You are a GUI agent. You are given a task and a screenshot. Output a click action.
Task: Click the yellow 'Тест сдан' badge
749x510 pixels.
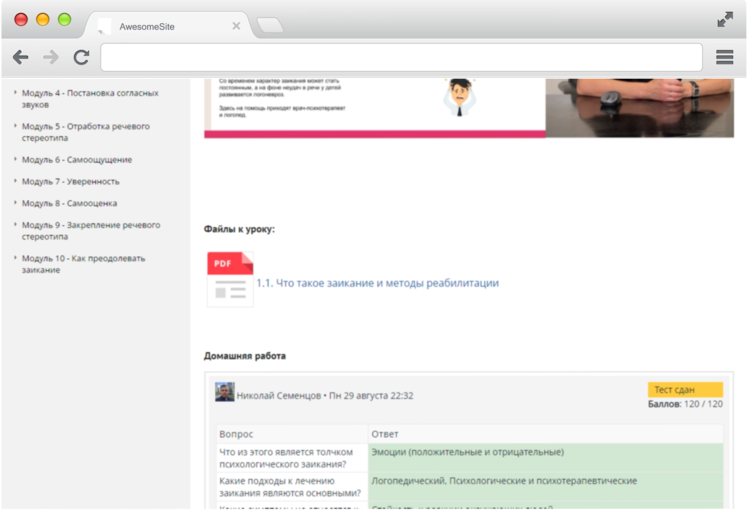[x=685, y=390]
